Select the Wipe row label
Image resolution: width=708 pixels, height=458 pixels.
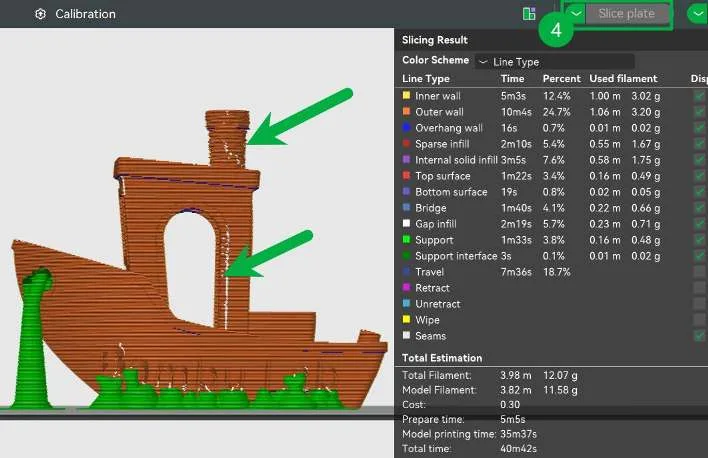pos(427,320)
